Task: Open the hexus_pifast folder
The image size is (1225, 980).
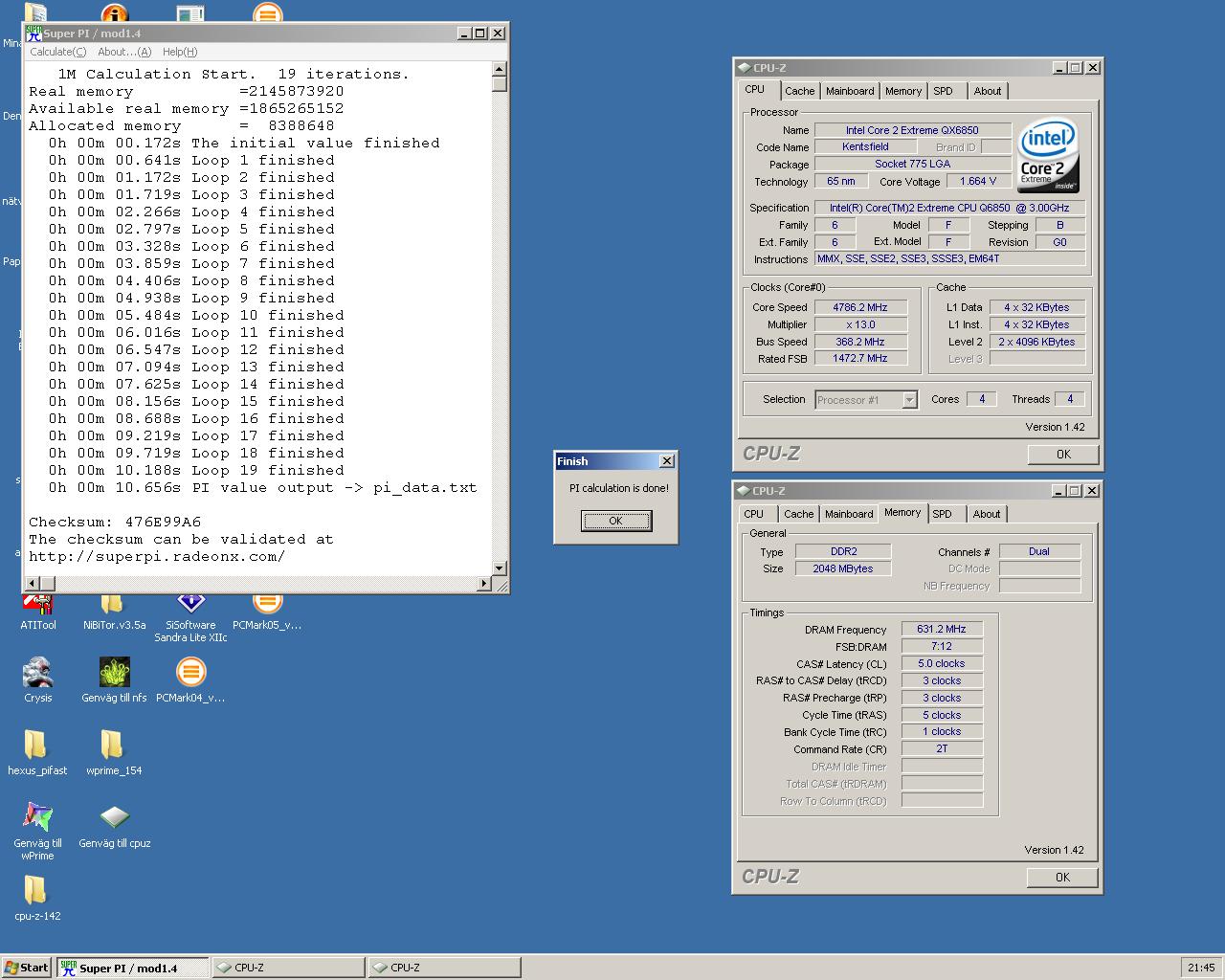Action: [37, 752]
